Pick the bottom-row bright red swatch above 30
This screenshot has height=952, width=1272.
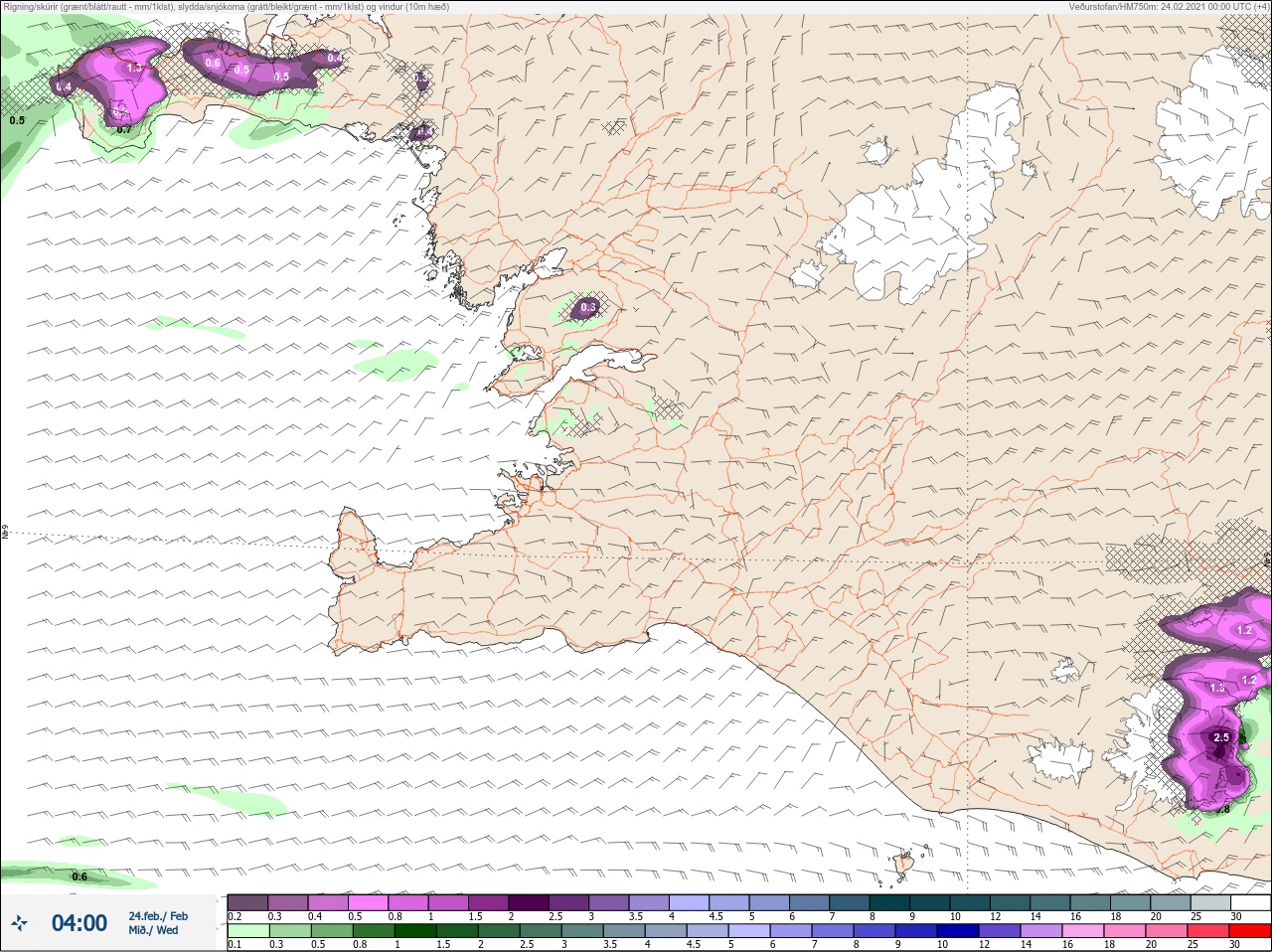(1250, 931)
